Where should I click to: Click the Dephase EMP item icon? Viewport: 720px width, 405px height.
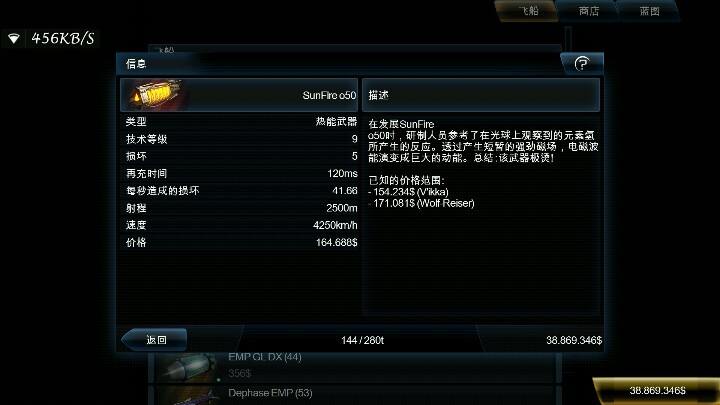(188, 397)
